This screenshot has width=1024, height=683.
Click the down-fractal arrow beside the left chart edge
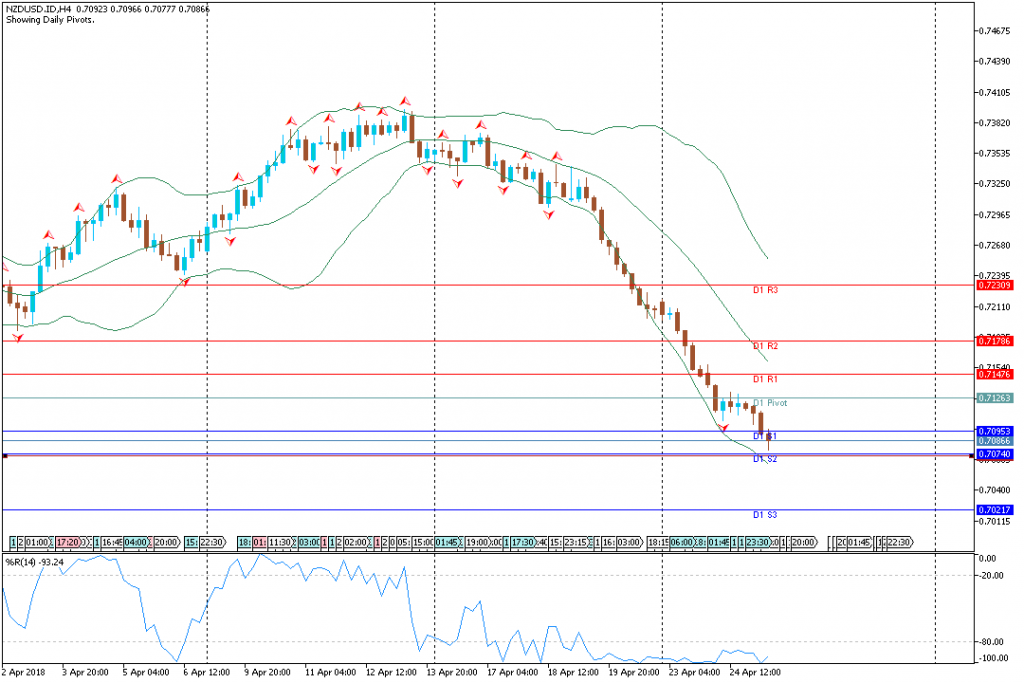(x=18, y=338)
